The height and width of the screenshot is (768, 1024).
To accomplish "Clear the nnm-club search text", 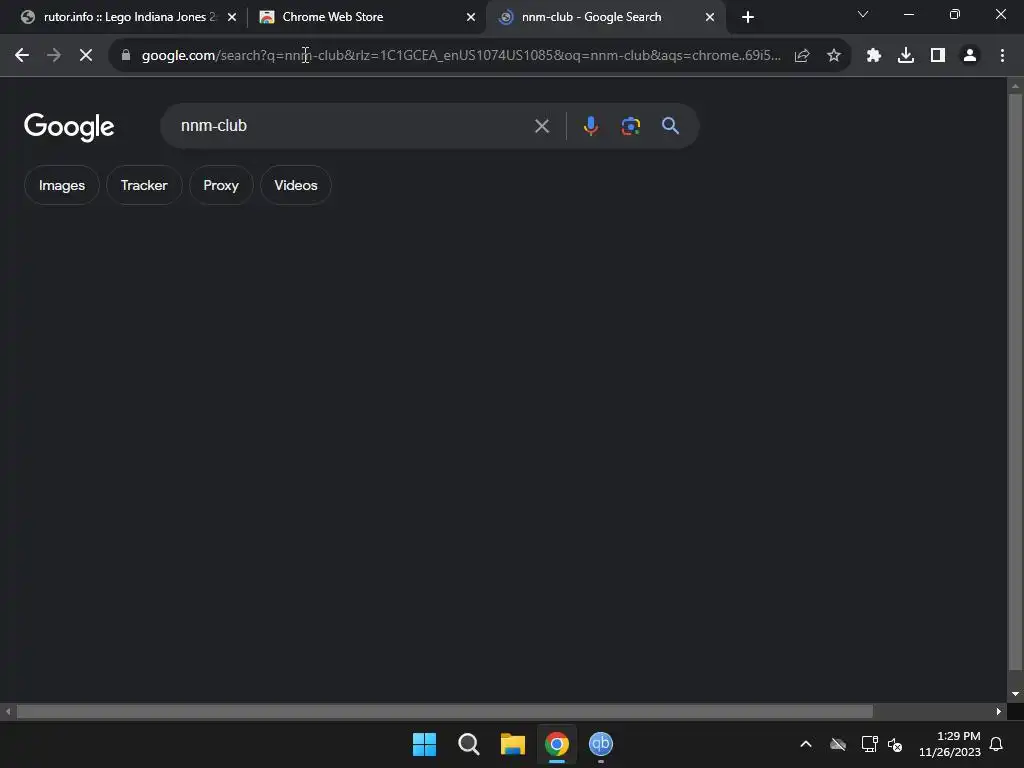I will click(x=541, y=126).
